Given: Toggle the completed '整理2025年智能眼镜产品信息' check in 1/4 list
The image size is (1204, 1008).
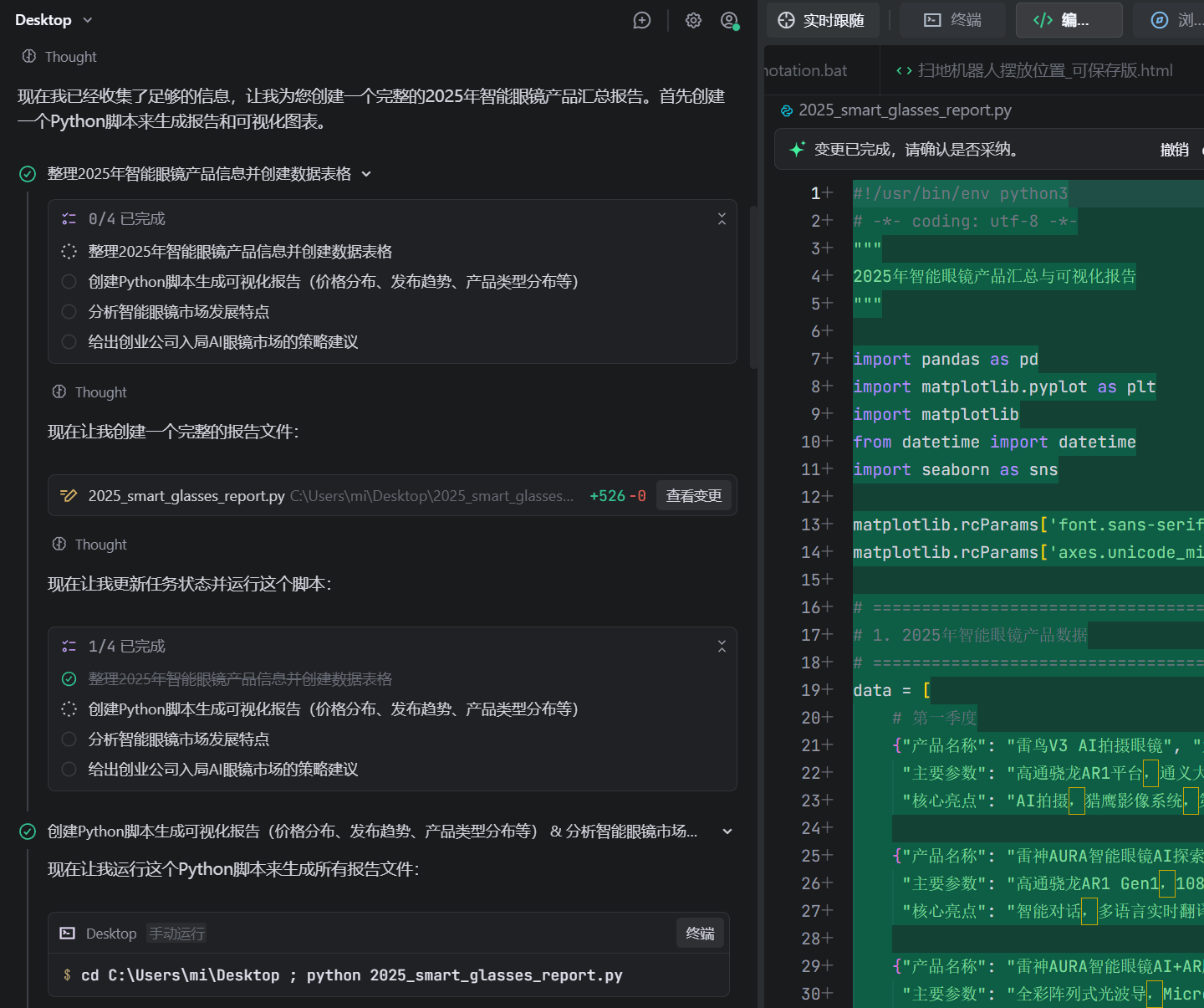Looking at the screenshot, I should (x=69, y=679).
